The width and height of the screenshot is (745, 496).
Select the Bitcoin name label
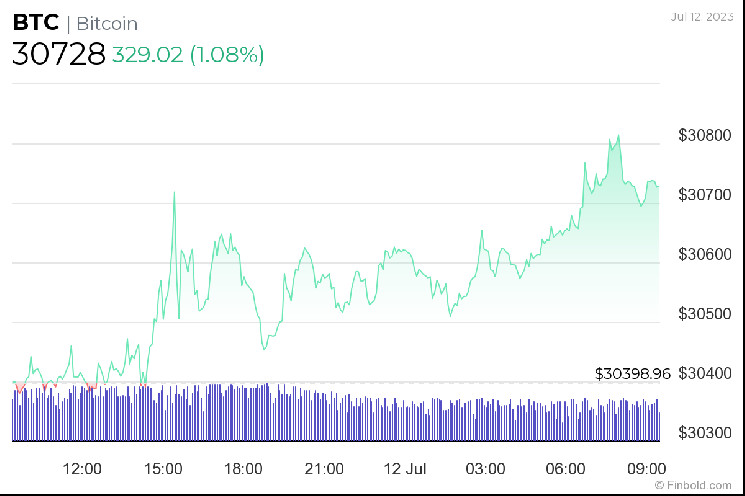click(107, 23)
